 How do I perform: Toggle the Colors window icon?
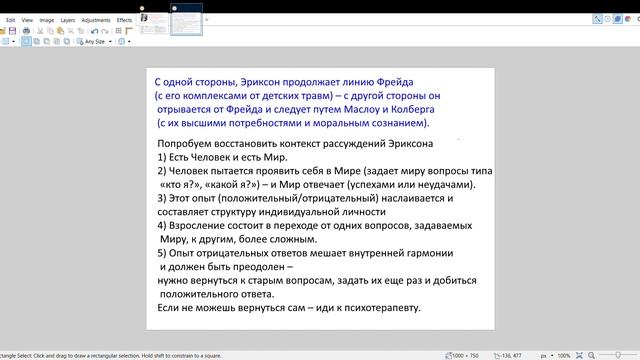628,19
